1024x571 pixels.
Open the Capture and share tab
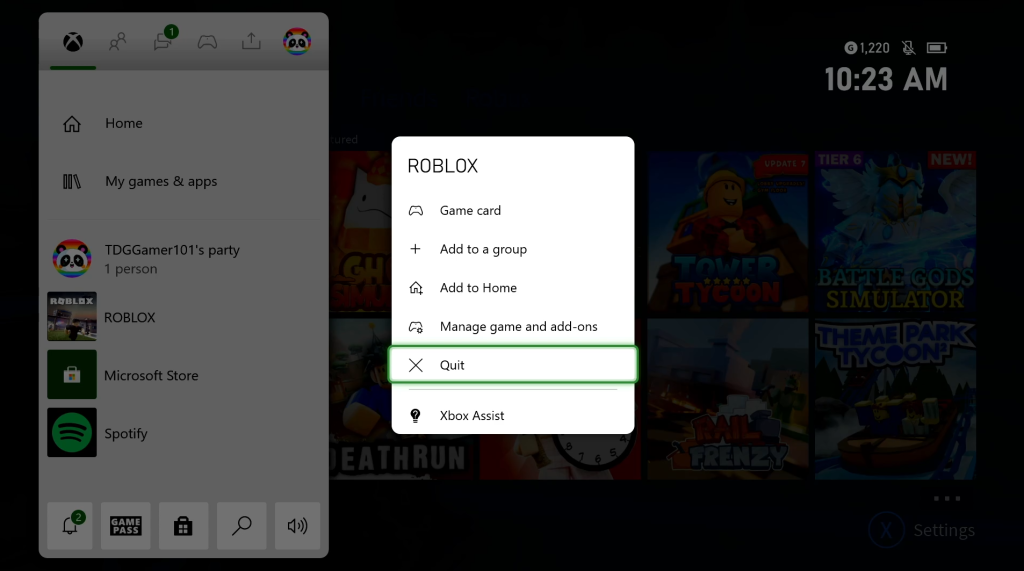coord(251,42)
